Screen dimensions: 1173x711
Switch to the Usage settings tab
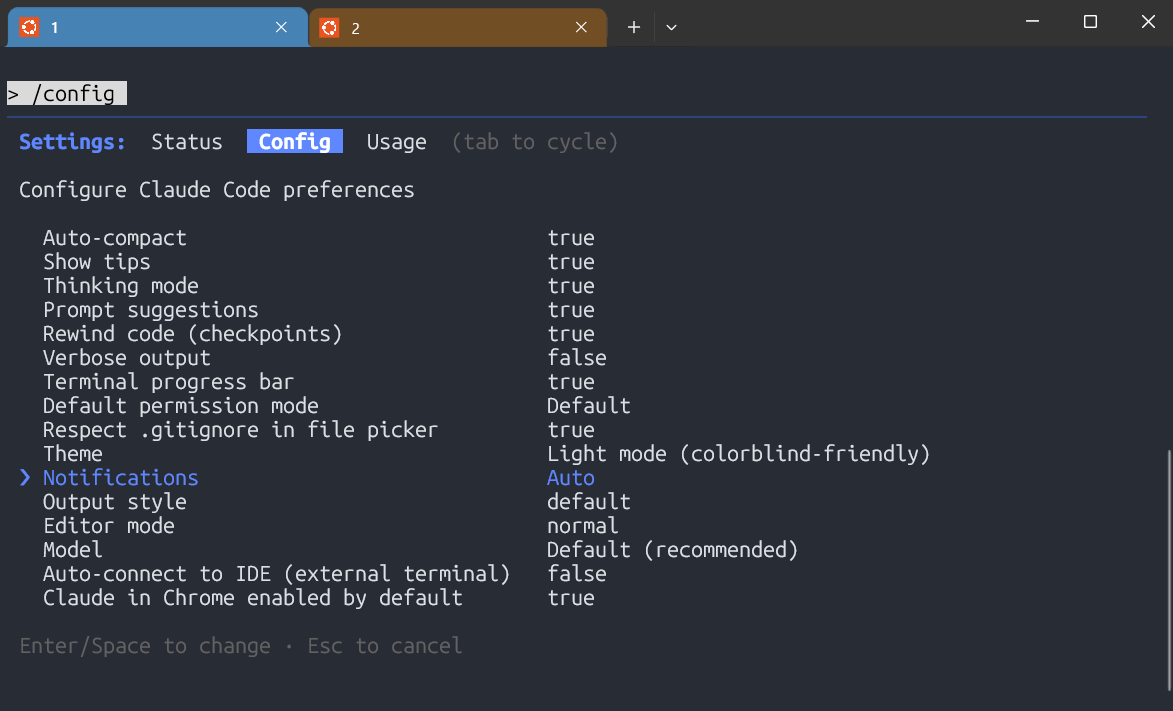click(396, 142)
